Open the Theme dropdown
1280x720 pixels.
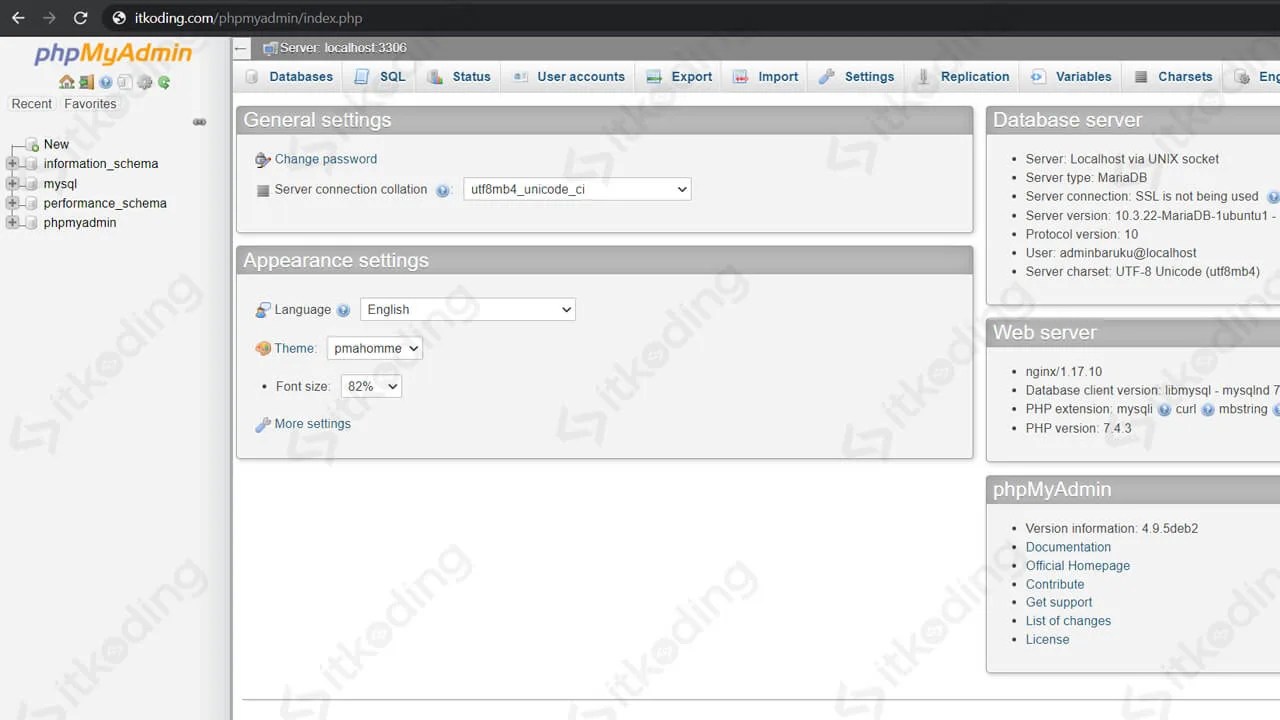tap(374, 348)
